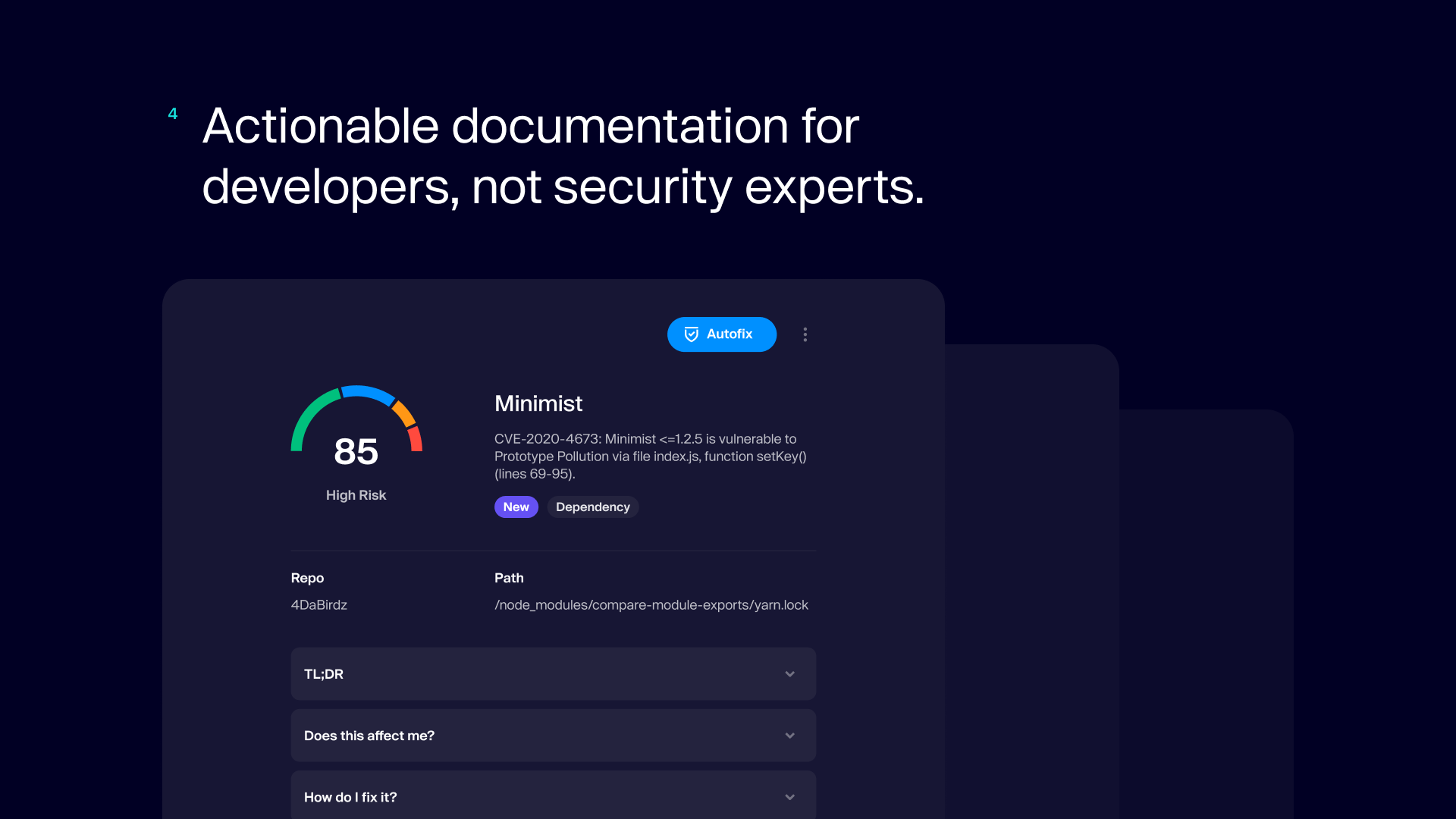Viewport: 1456px width, 819px height.
Task: Click the yarn.lock file path
Action: 651,605
